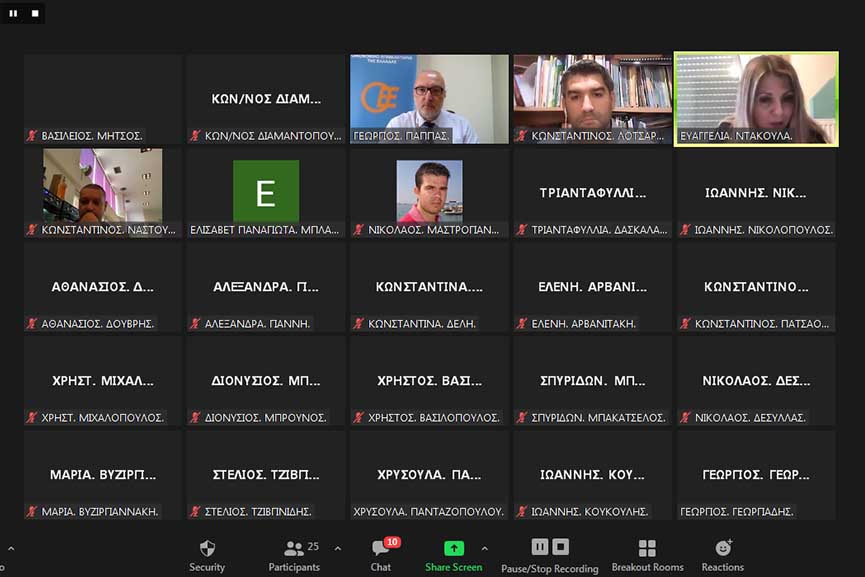Click muted mic icon of ΙΩΑΝΝΗΣ. ΚΟΥΚΟΥΛΗΣ
This screenshot has width=865, height=577.
tap(521, 511)
